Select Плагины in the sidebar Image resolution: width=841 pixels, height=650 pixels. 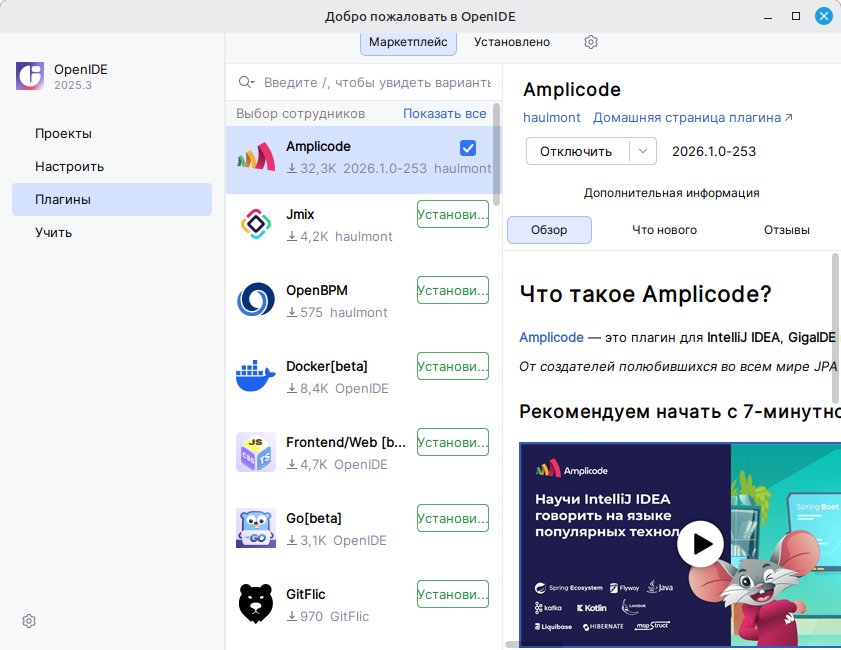[112, 200]
